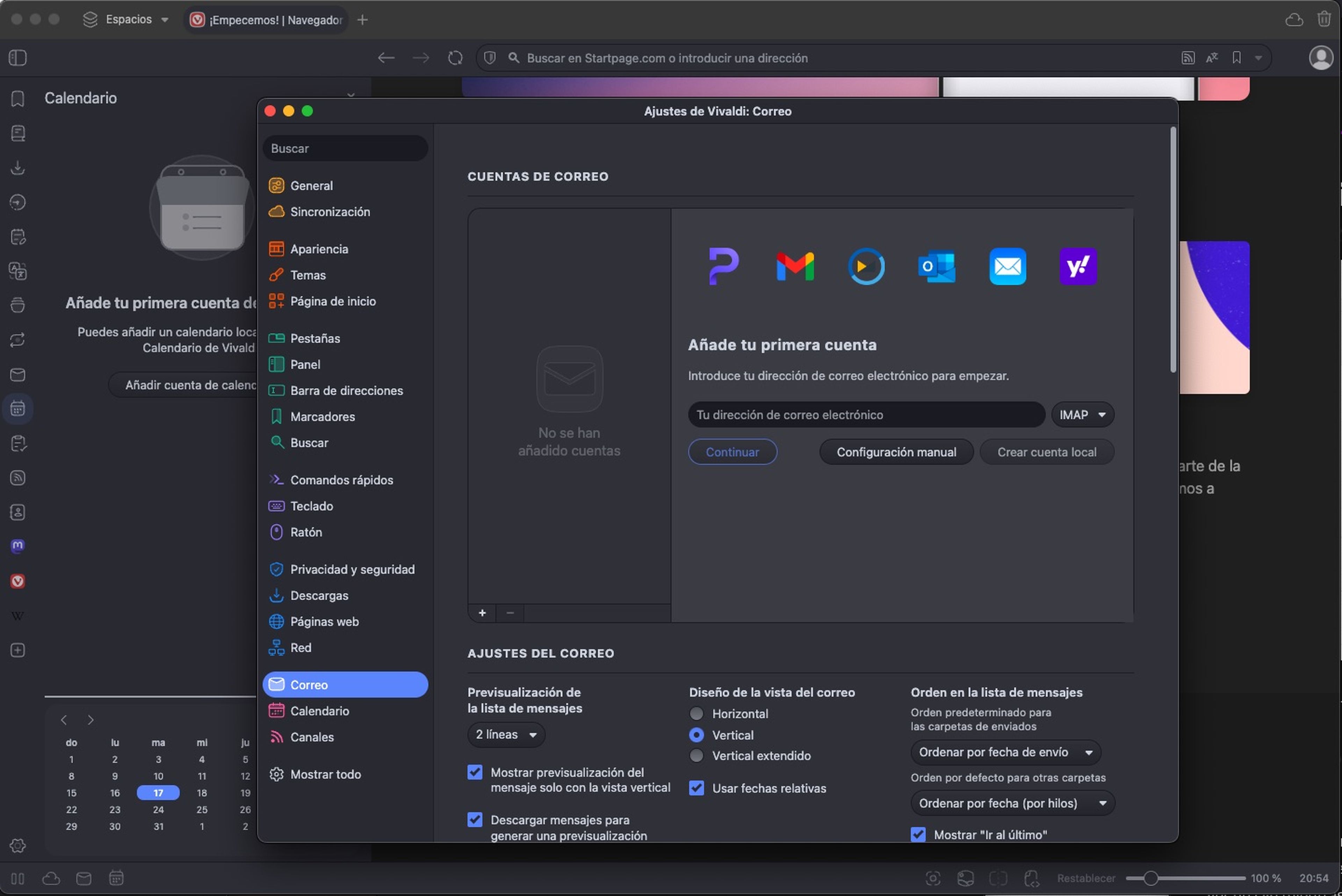This screenshot has height=896, width=1342.
Task: Open the Bookmarks panel icon in the sidebar
Action: (18, 99)
